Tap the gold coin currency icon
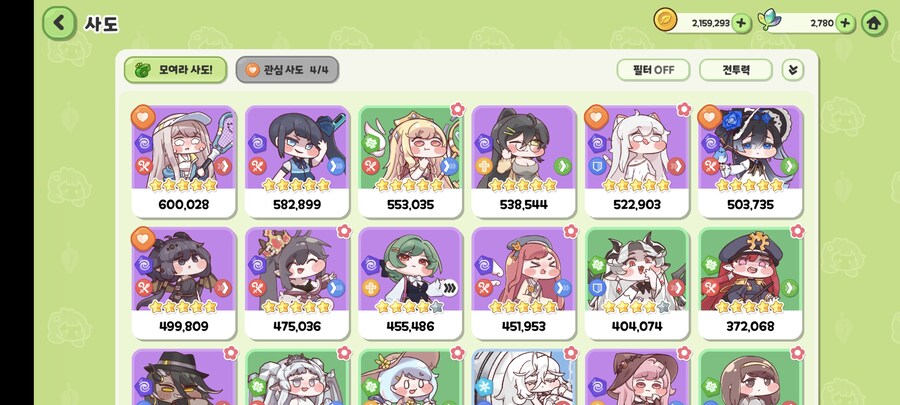900x405 pixels. [x=665, y=20]
